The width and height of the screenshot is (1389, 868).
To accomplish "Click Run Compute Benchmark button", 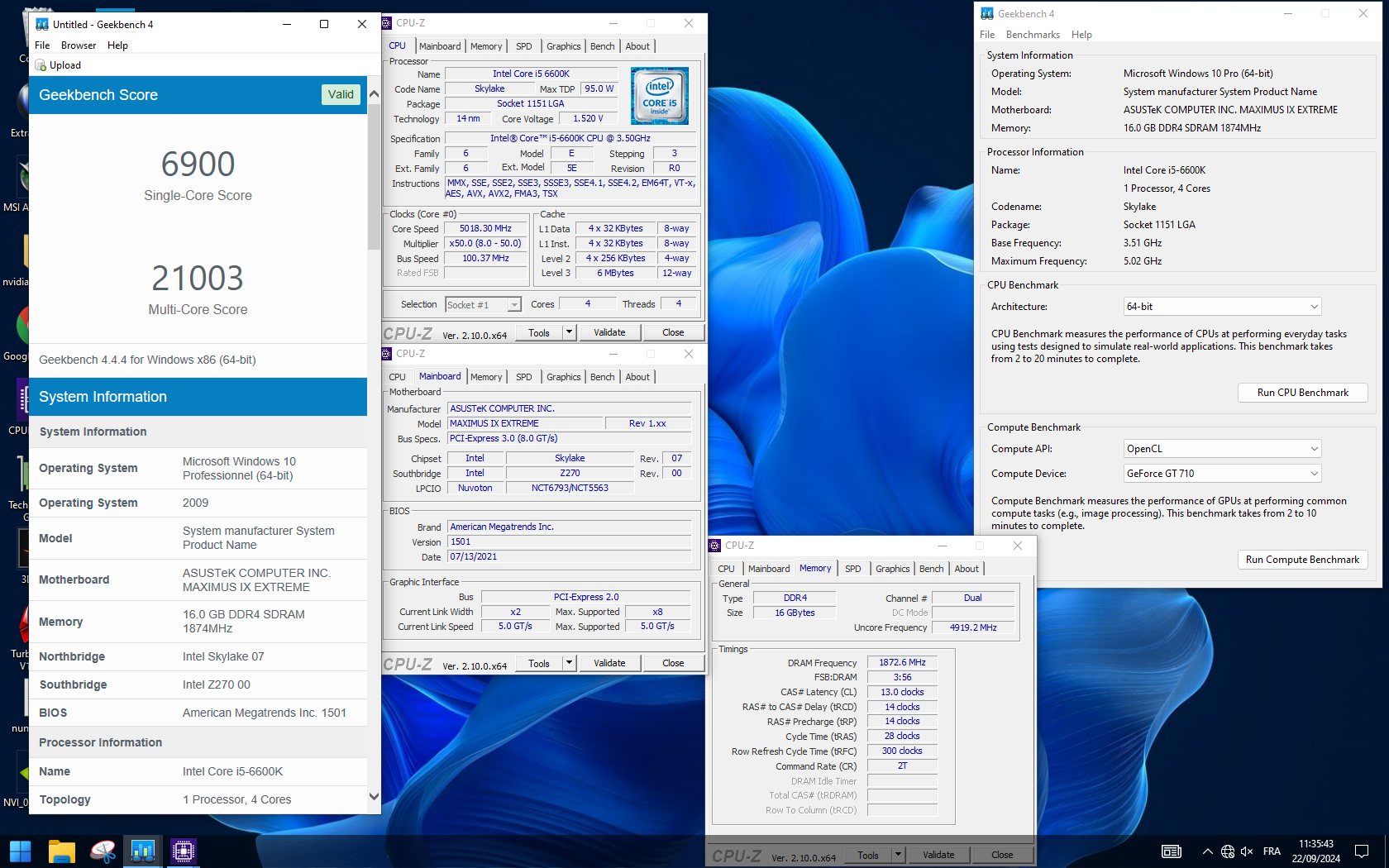I will tap(1302, 560).
